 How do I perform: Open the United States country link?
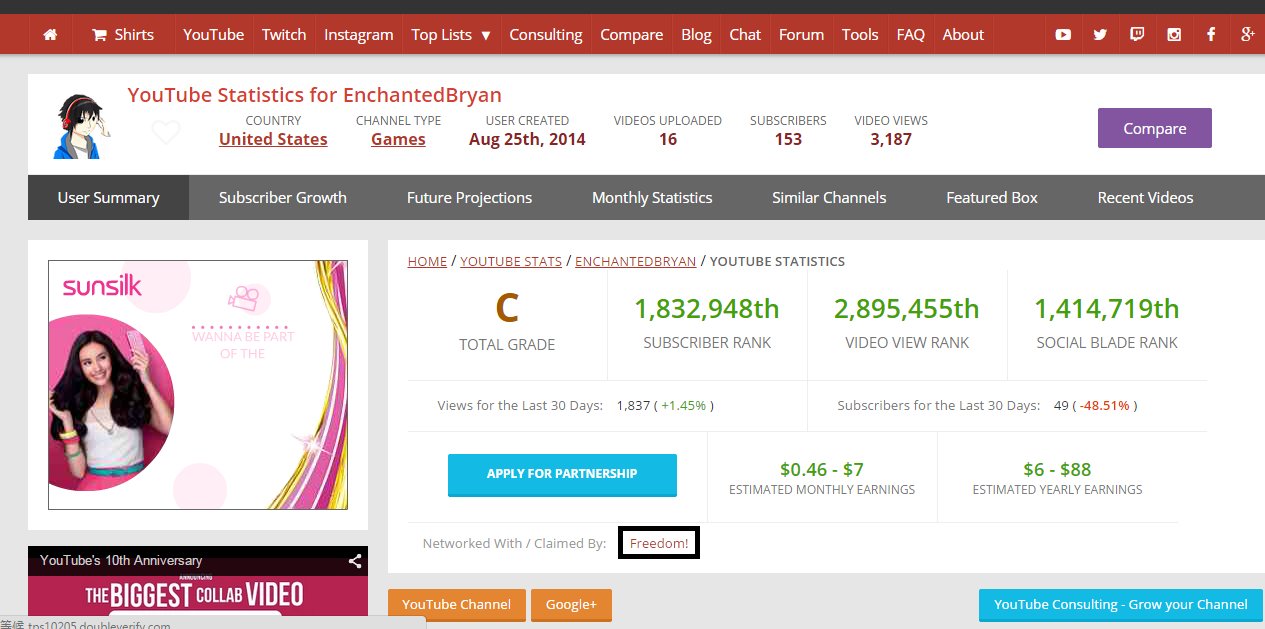point(273,140)
